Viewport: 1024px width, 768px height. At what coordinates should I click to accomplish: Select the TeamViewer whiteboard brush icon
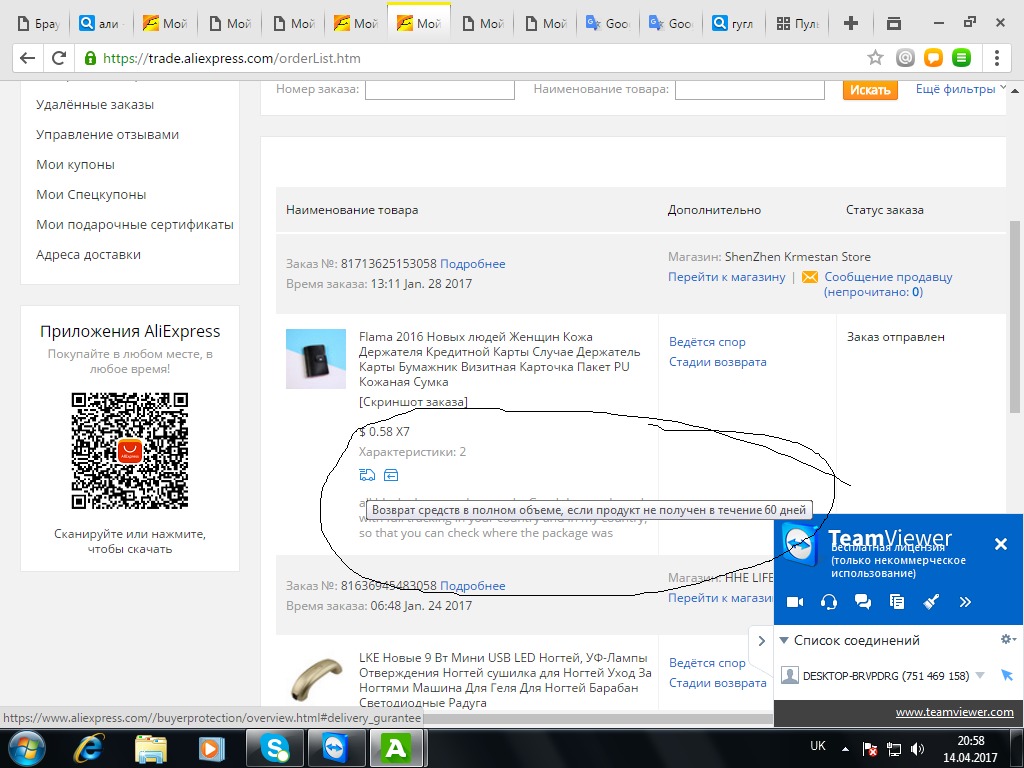(930, 602)
